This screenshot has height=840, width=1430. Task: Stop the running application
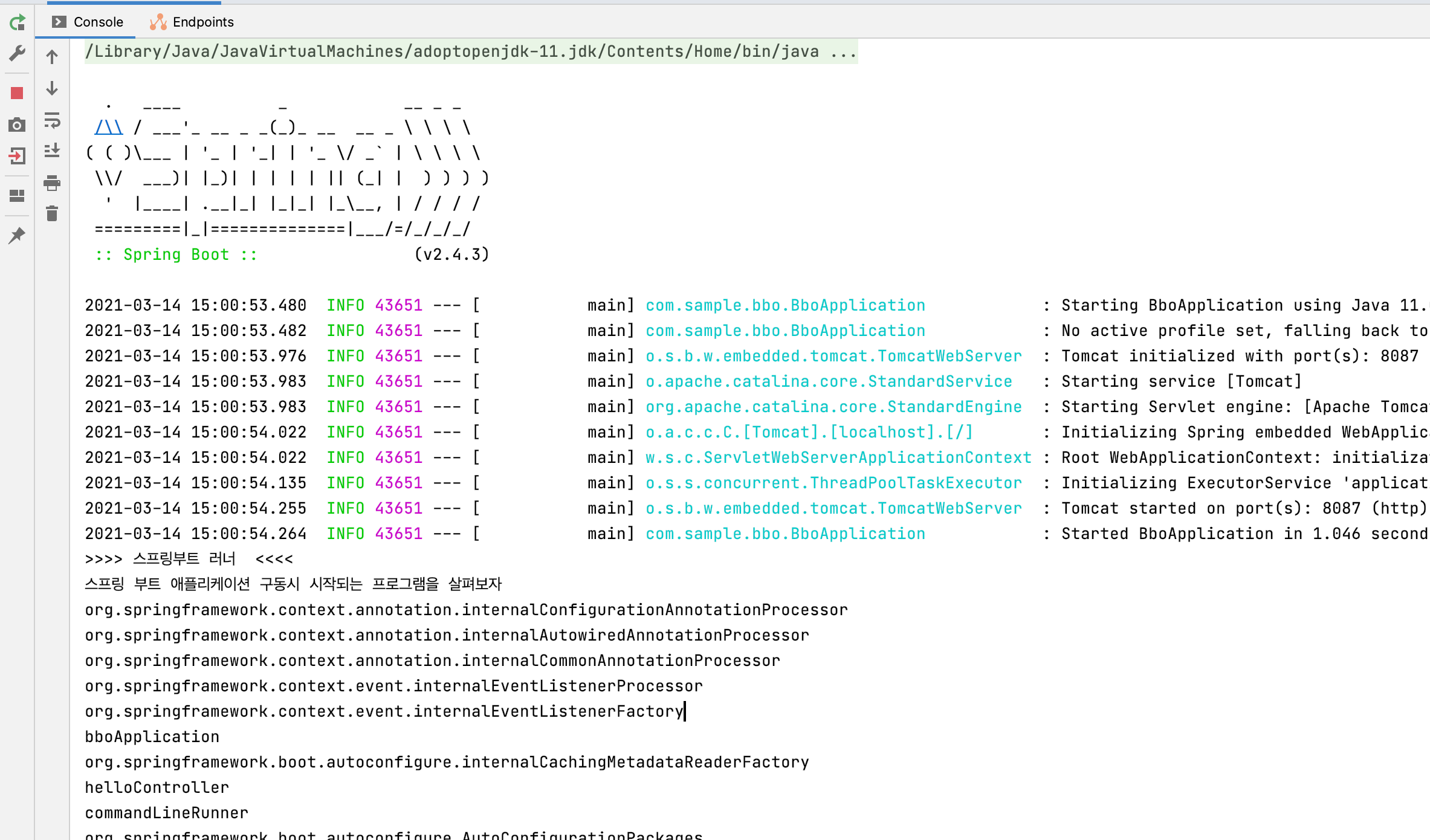coord(17,93)
